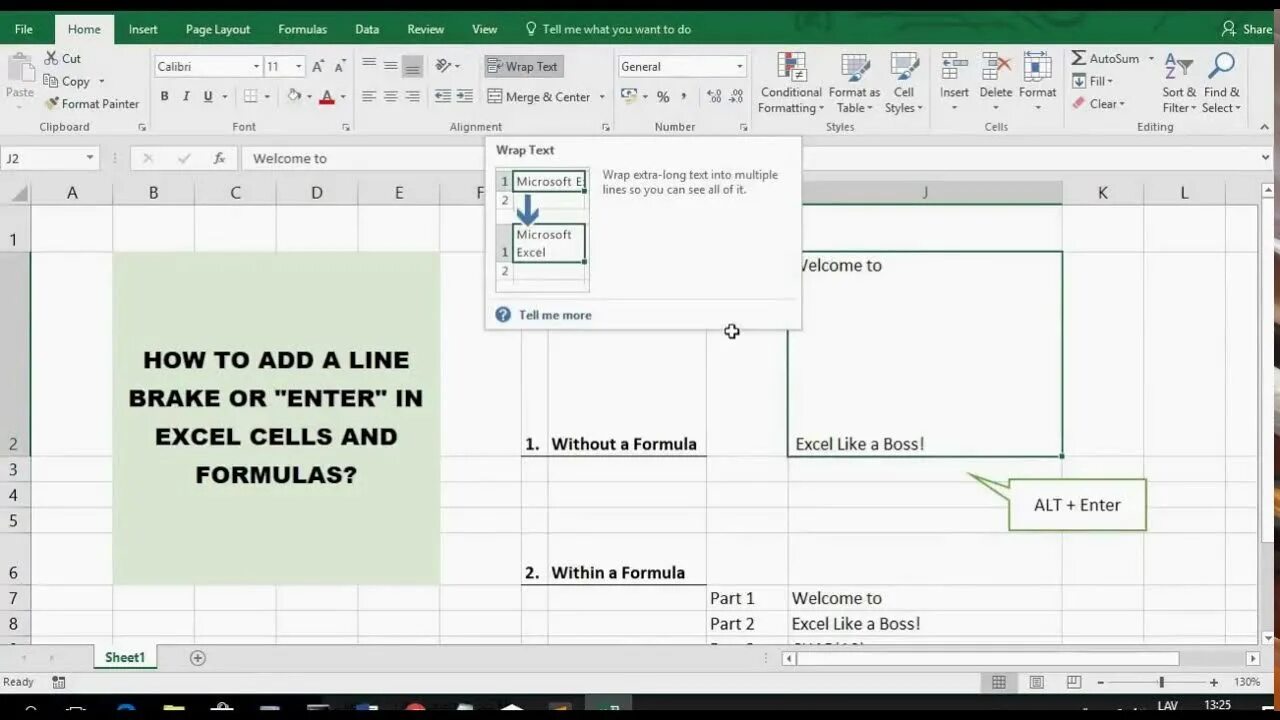1280x720 pixels.
Task: Toggle Middle Align vertical alignment
Action: click(x=390, y=66)
